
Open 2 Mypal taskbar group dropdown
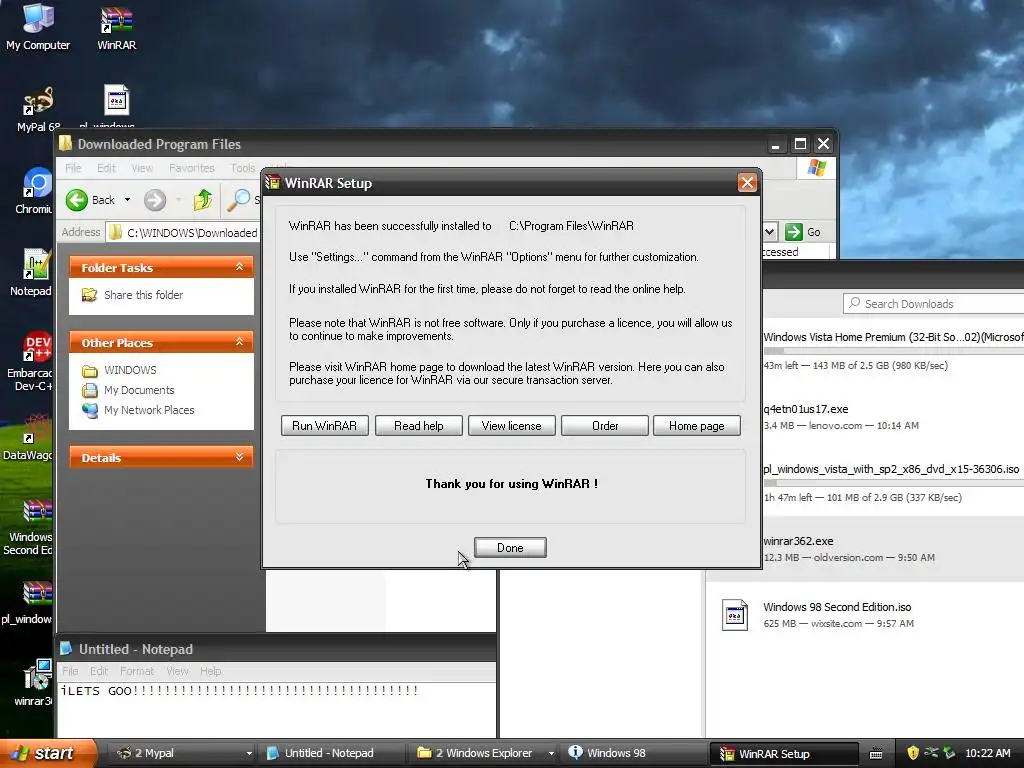(x=249, y=754)
